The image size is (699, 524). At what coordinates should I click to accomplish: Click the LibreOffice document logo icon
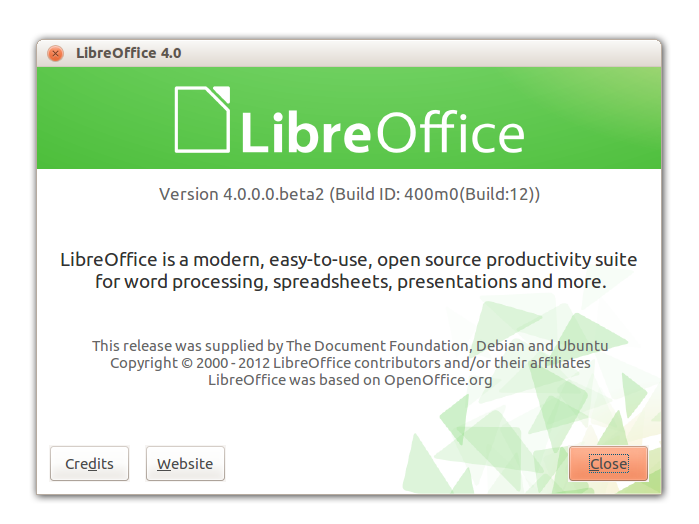pyautogui.click(x=204, y=119)
